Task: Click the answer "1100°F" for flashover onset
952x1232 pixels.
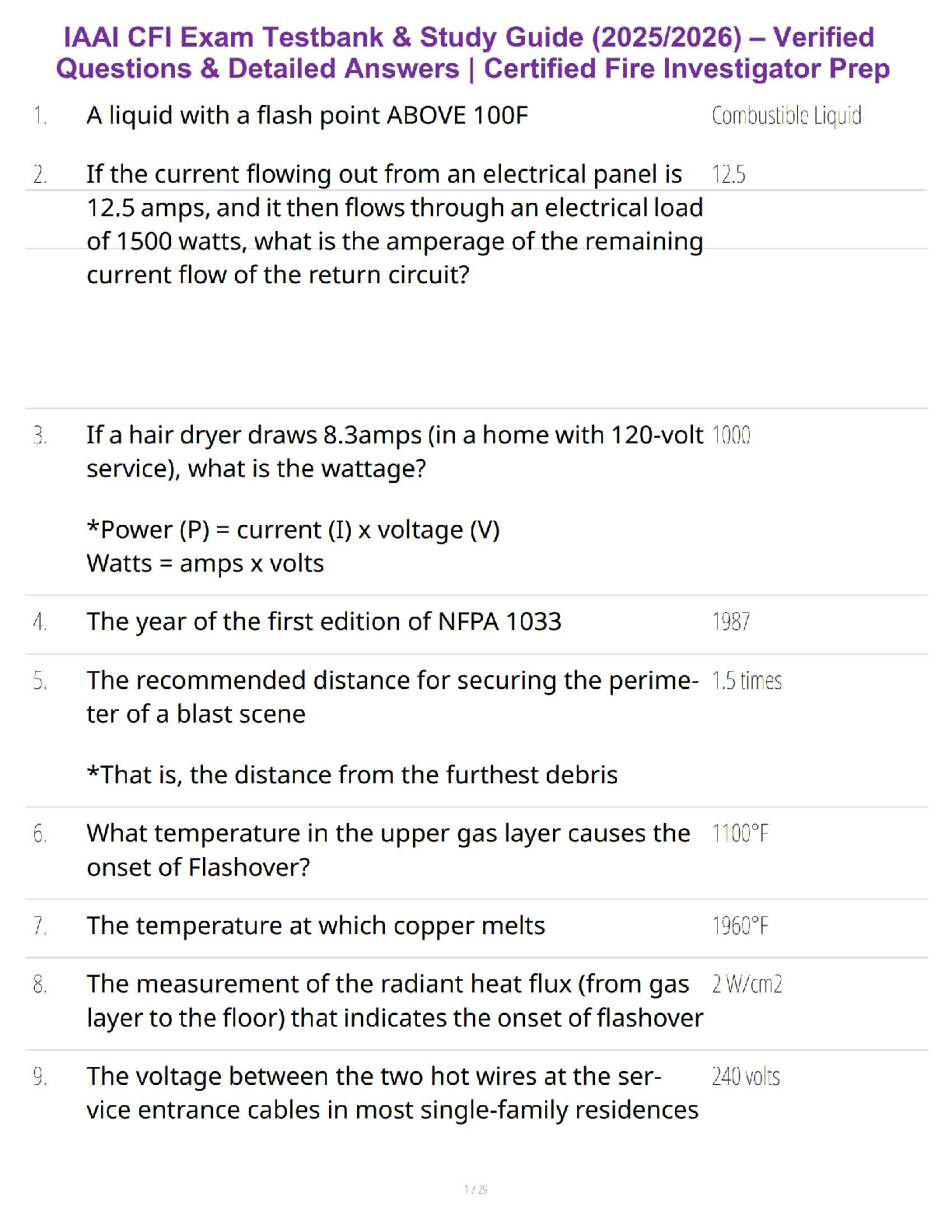Action: [740, 834]
